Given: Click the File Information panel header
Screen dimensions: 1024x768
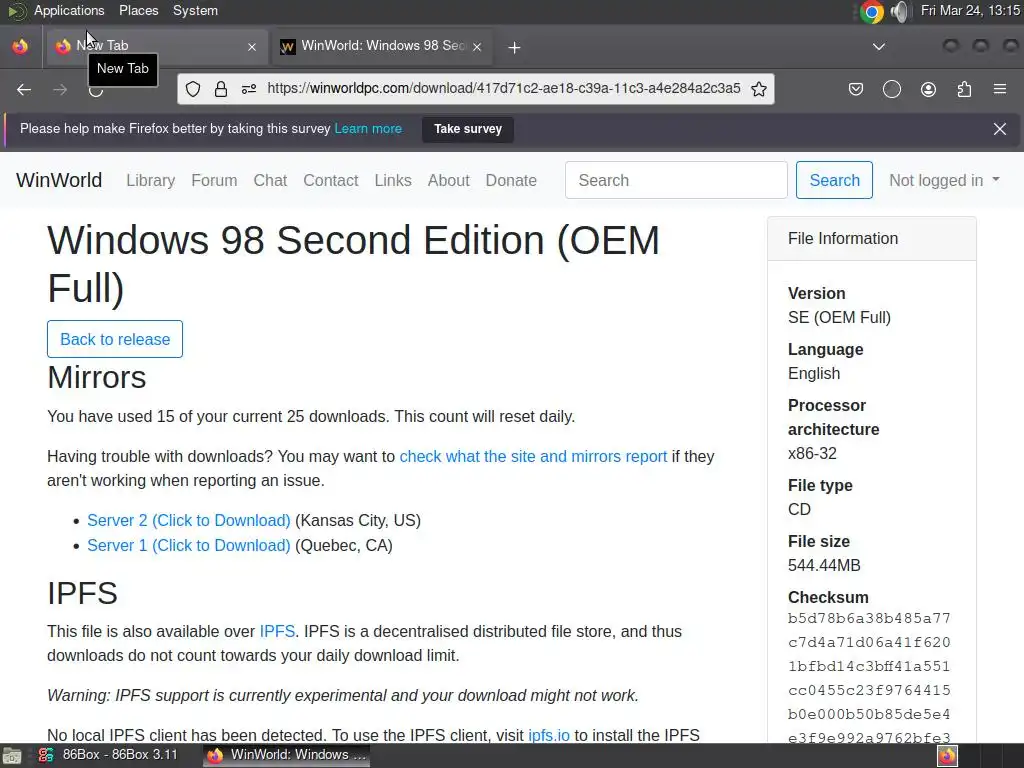Looking at the screenshot, I should [872, 238].
